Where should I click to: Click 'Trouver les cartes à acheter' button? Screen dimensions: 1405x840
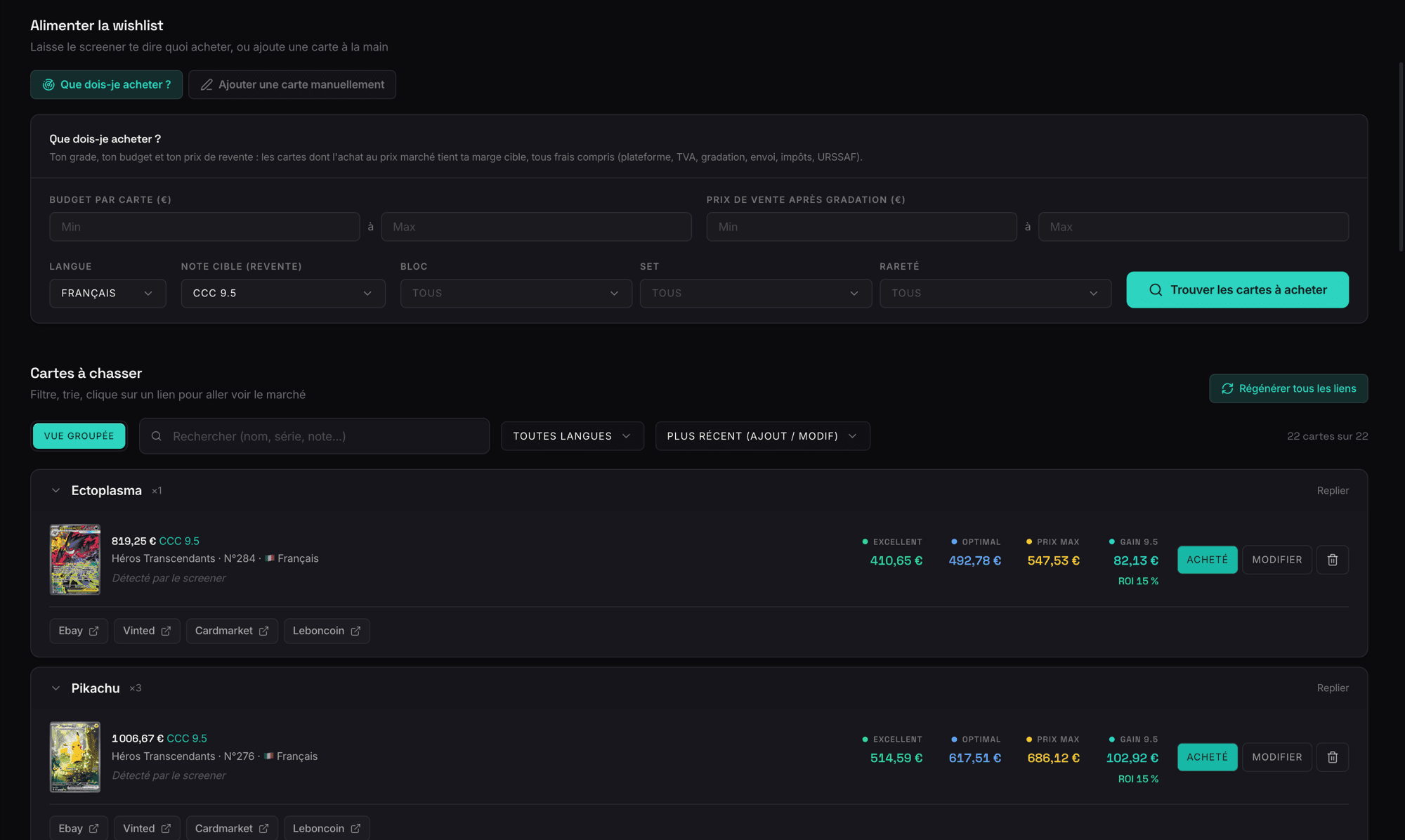tap(1237, 289)
